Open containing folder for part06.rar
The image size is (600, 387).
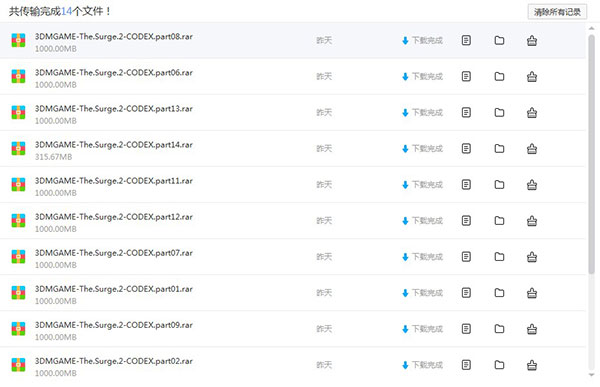click(x=499, y=76)
